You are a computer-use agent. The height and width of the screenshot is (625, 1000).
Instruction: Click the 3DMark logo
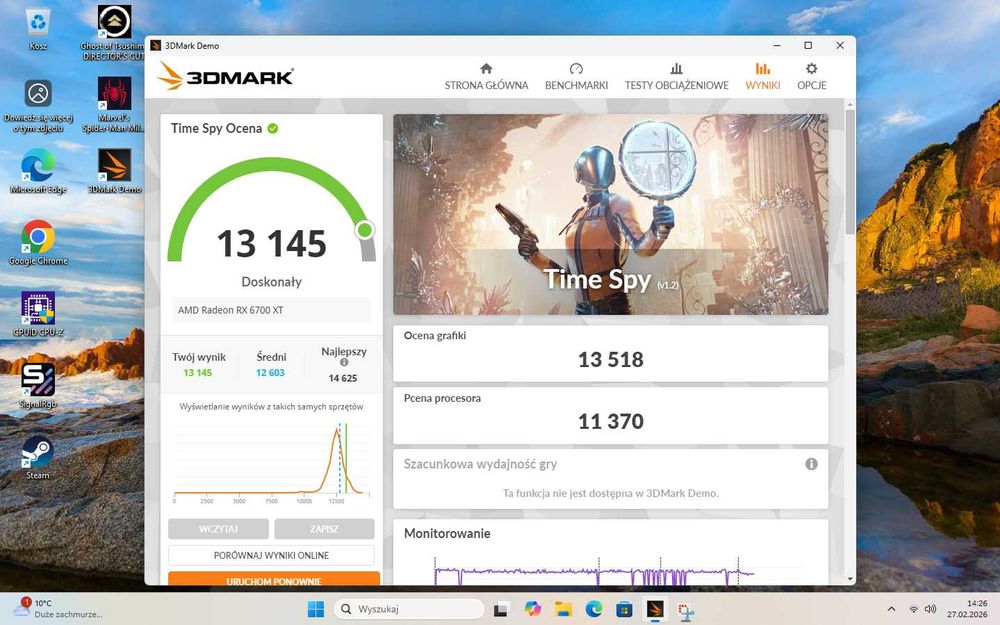click(x=225, y=76)
